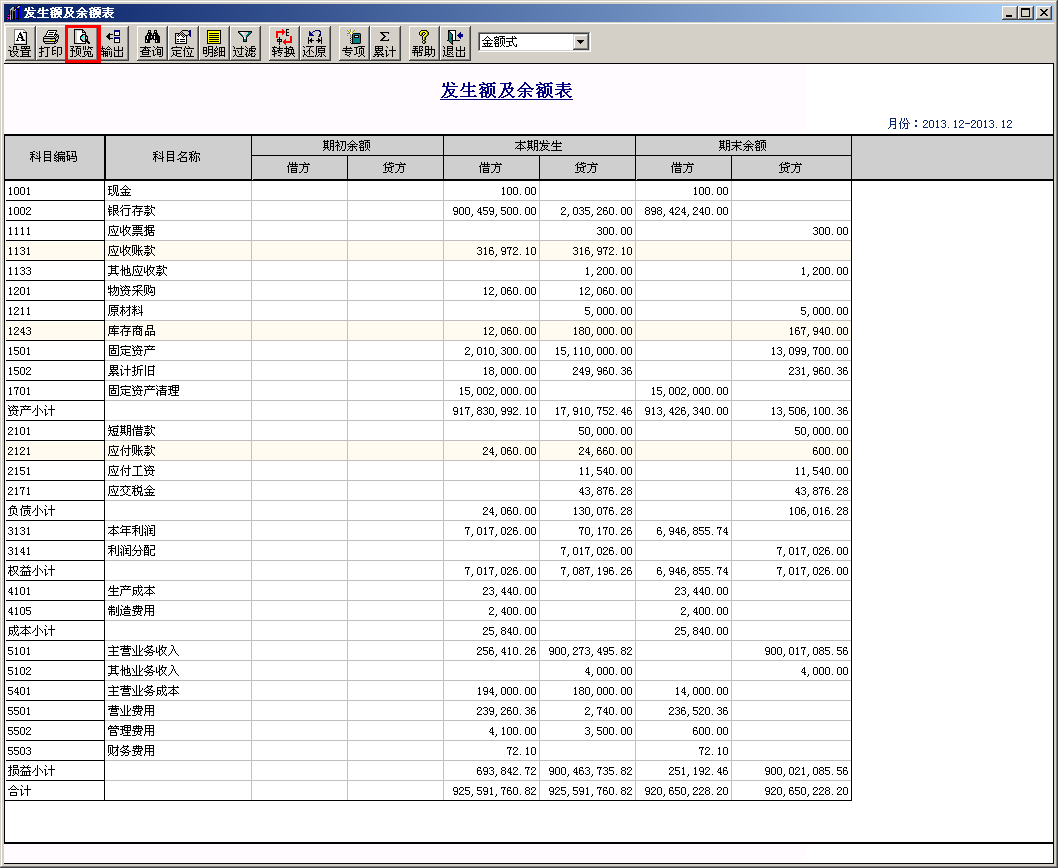The width and height of the screenshot is (1058, 868).
Task: Click the 13,099,700.00 ending credit
Action: tap(810, 351)
